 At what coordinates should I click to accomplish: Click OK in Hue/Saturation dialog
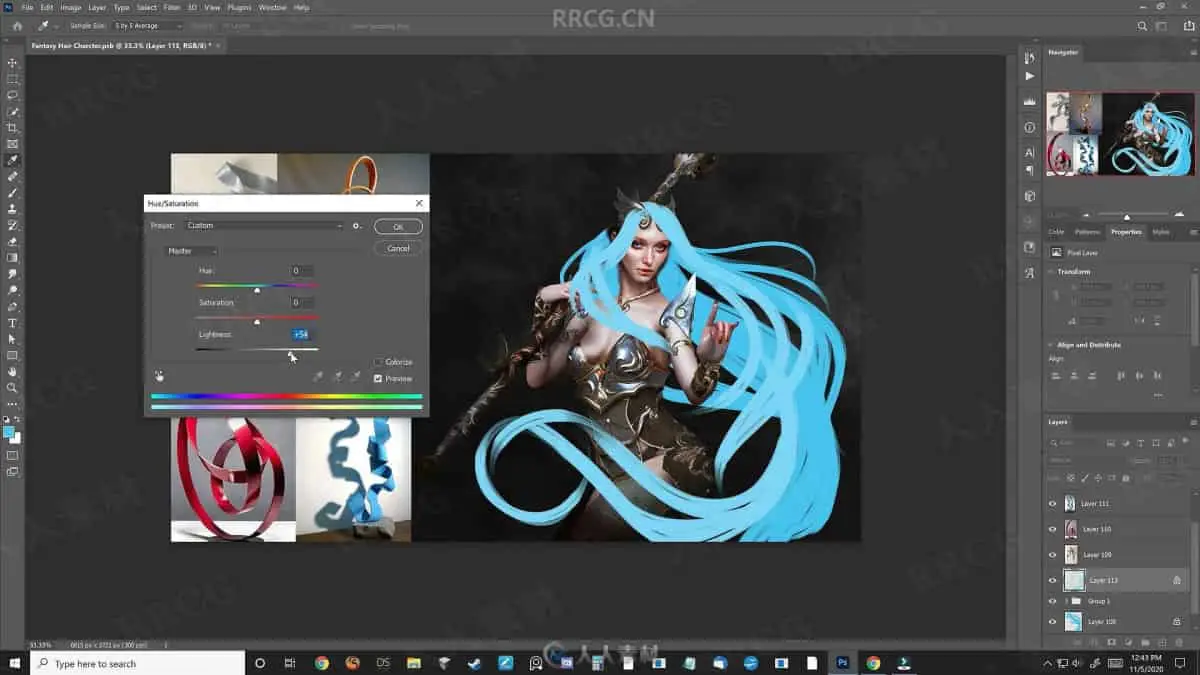[398, 227]
